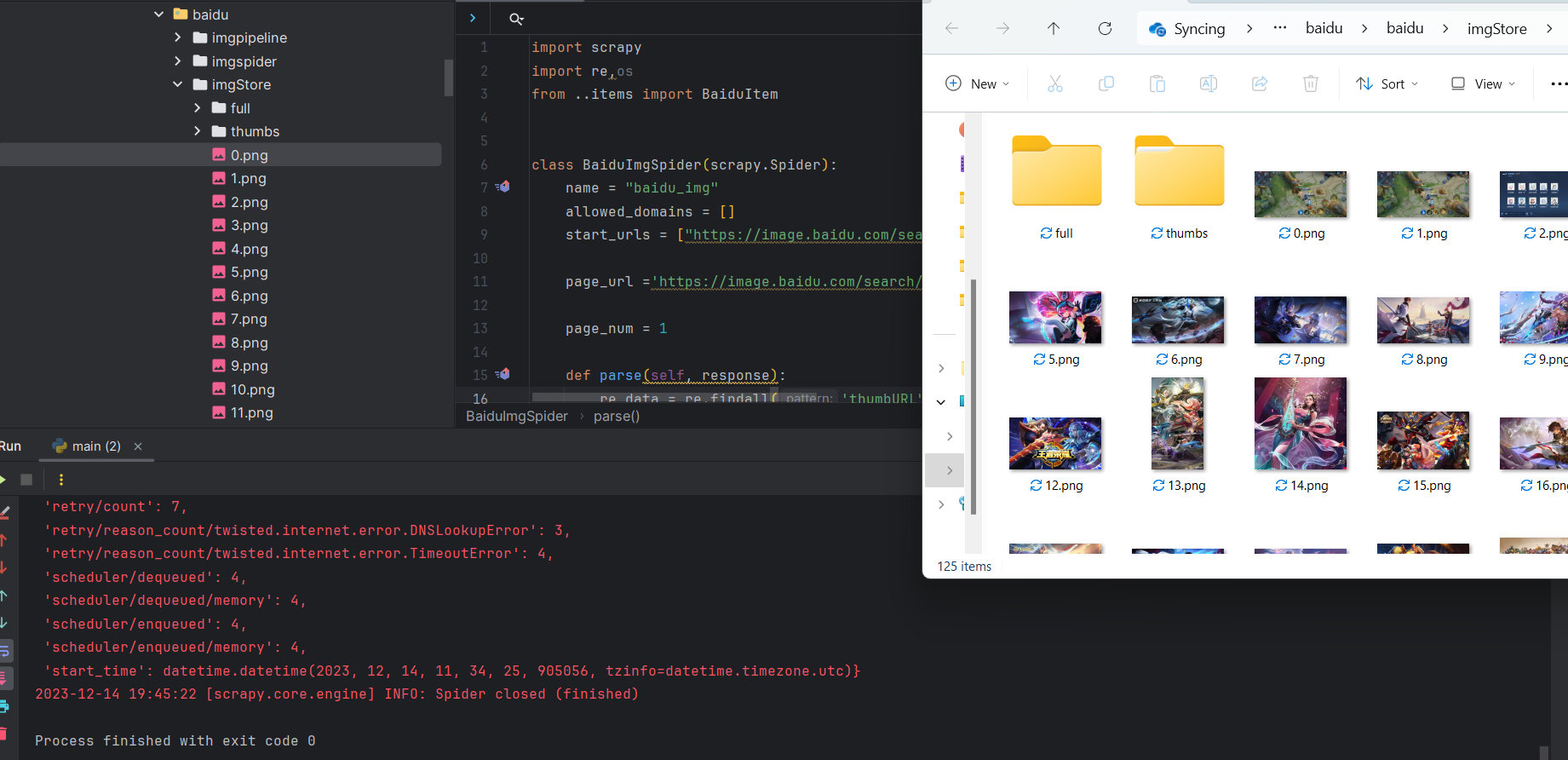The image size is (1568, 760).
Task: Click the Cut icon in Explorer toolbar
Action: 1055,83
